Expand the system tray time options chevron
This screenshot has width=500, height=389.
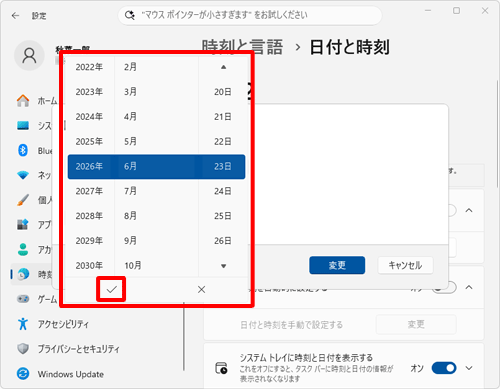pos(469,368)
